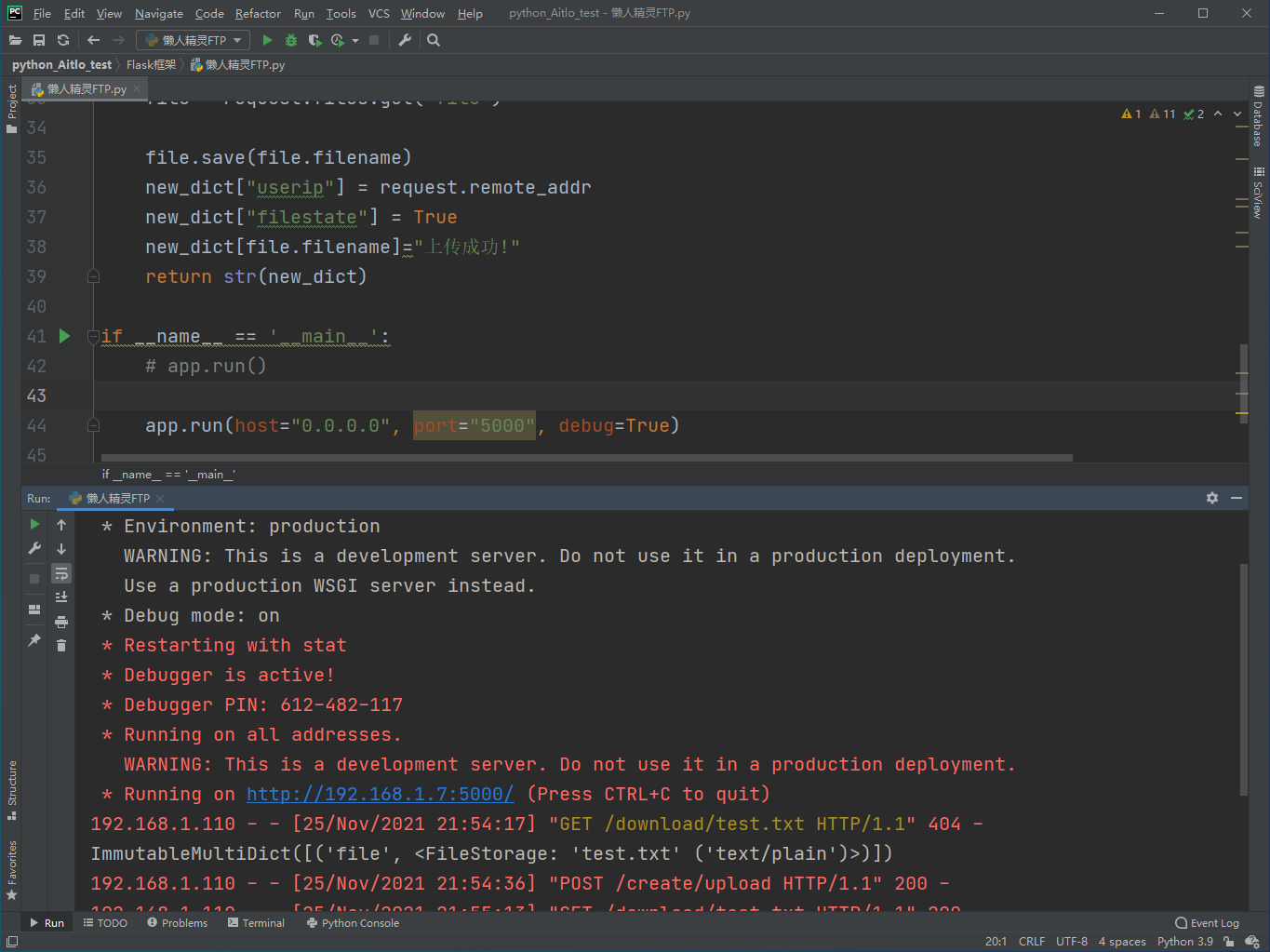The image size is (1270, 952).
Task: Click the Profile run icon
Action: (x=338, y=40)
